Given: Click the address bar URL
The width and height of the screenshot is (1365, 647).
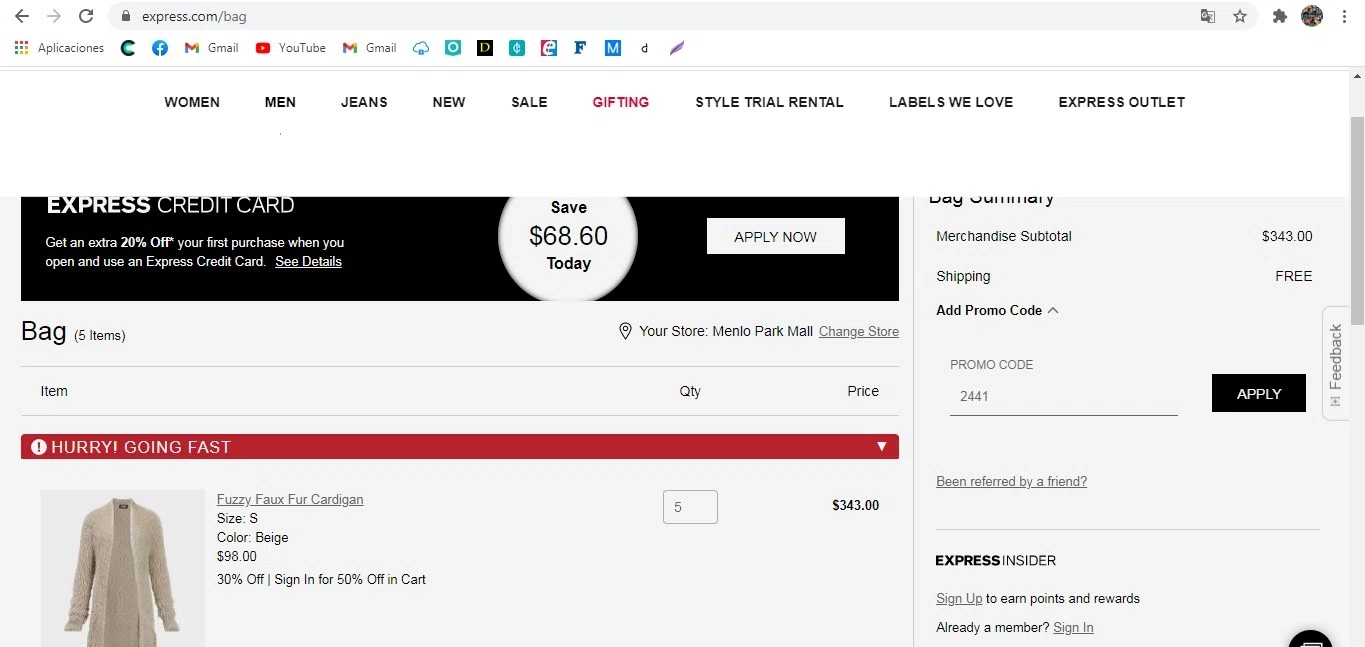Looking at the screenshot, I should click(194, 16).
